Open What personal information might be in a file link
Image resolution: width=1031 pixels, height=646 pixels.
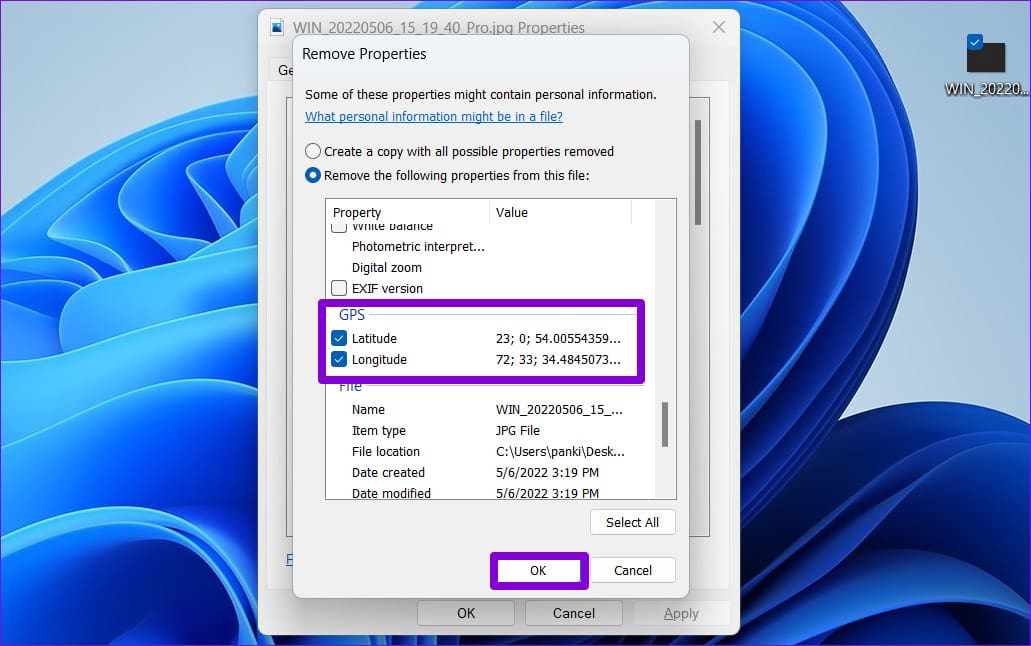coord(434,116)
